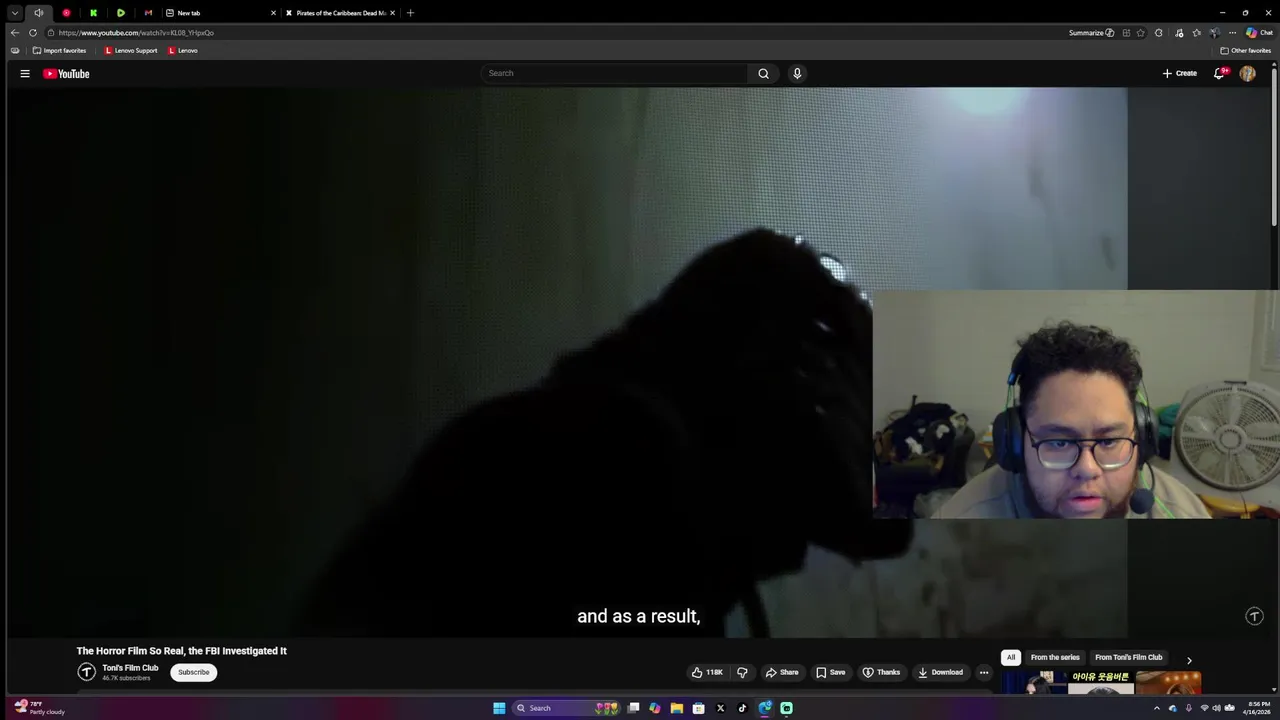1280x720 pixels.
Task: Open tab actions dropdown arrow
Action: tap(14, 13)
